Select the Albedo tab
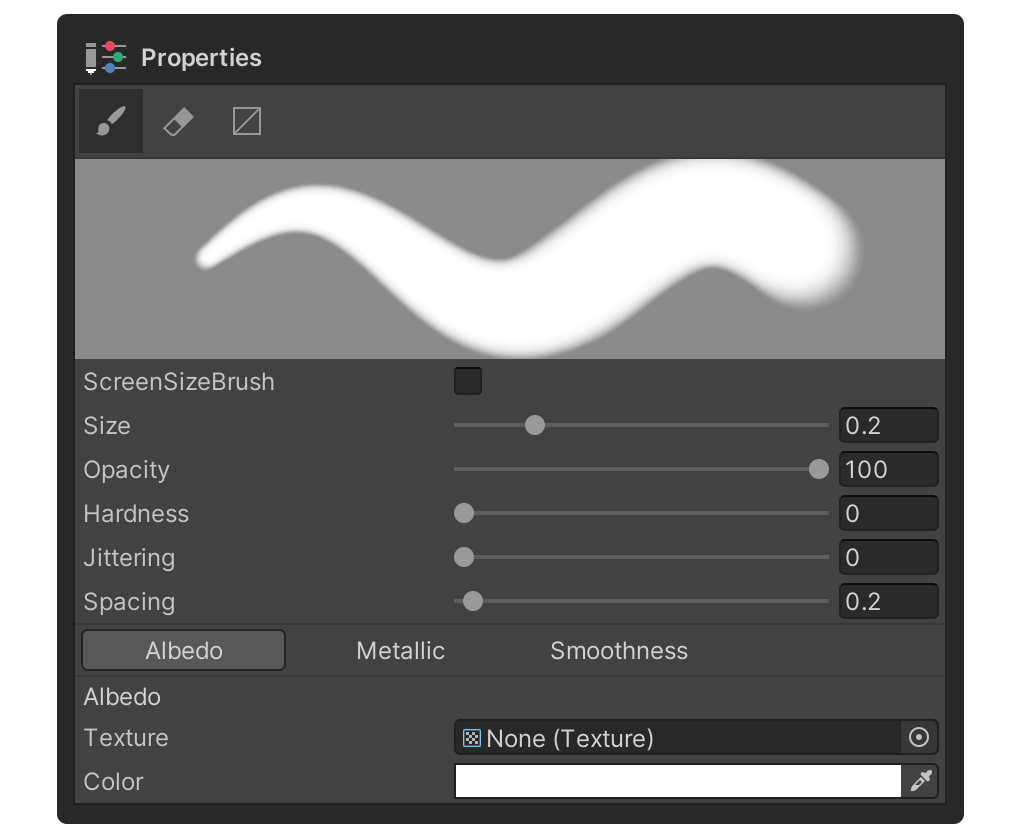The width and height of the screenshot is (1020, 838). pyautogui.click(x=182, y=650)
